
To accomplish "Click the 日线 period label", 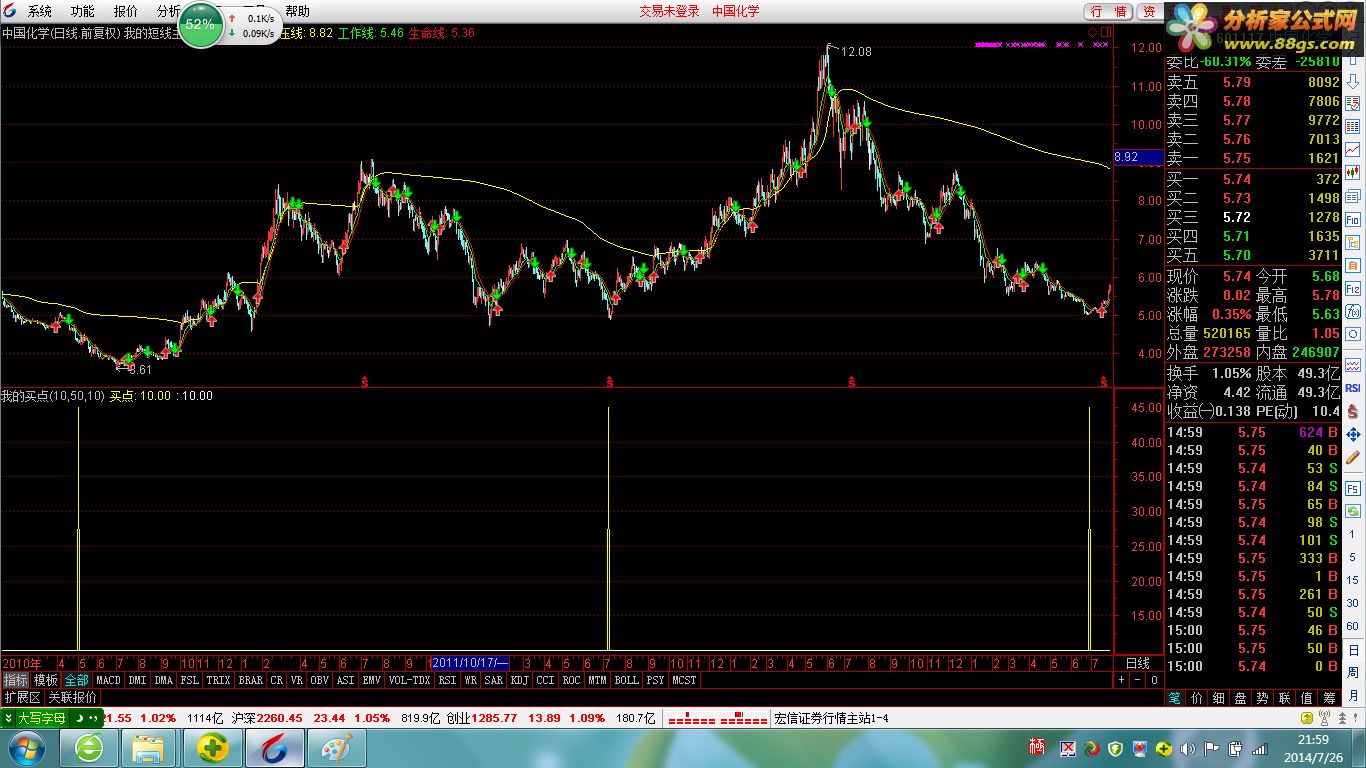I will [x=1138, y=663].
